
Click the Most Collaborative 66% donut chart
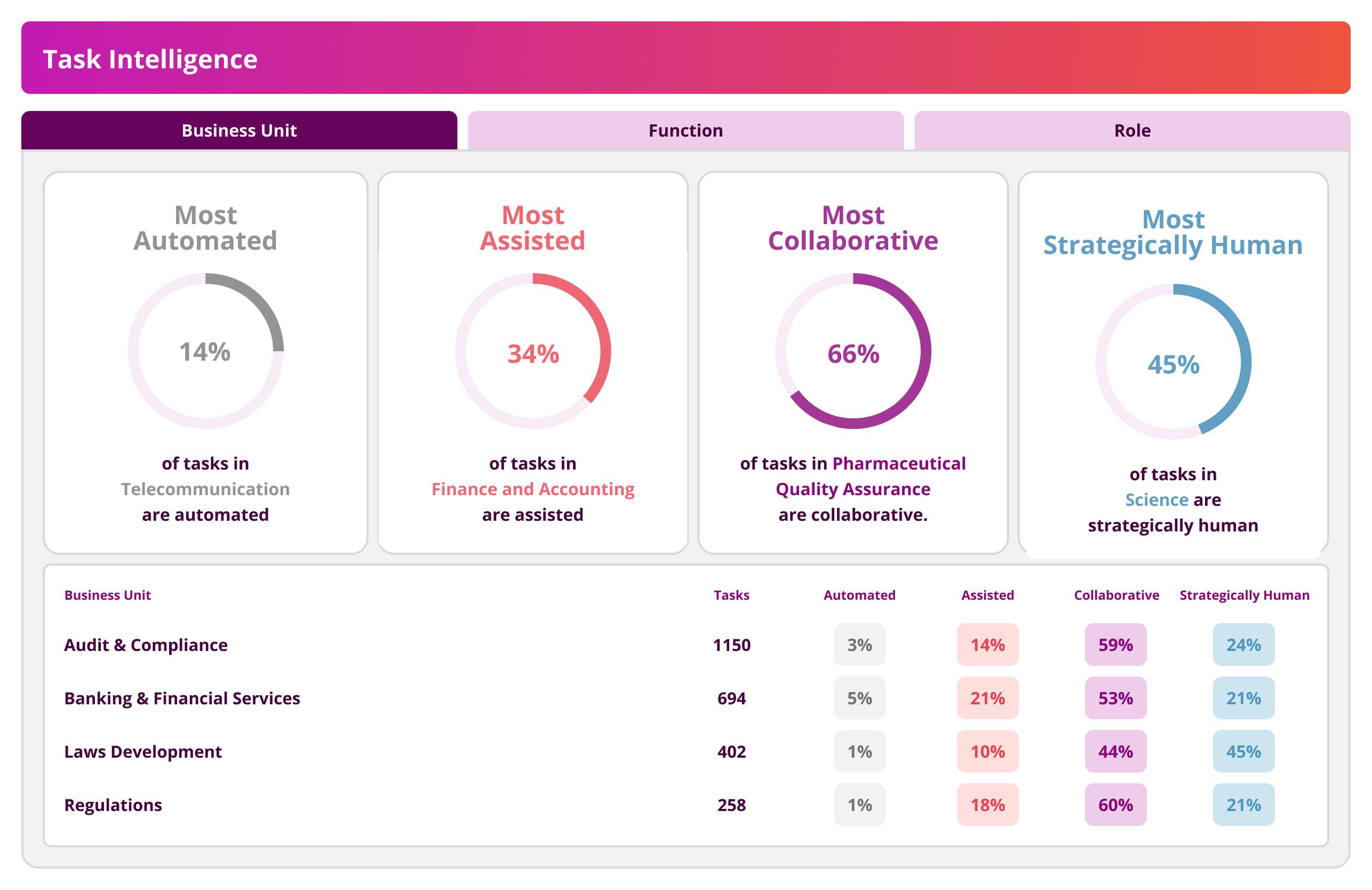[x=853, y=351]
